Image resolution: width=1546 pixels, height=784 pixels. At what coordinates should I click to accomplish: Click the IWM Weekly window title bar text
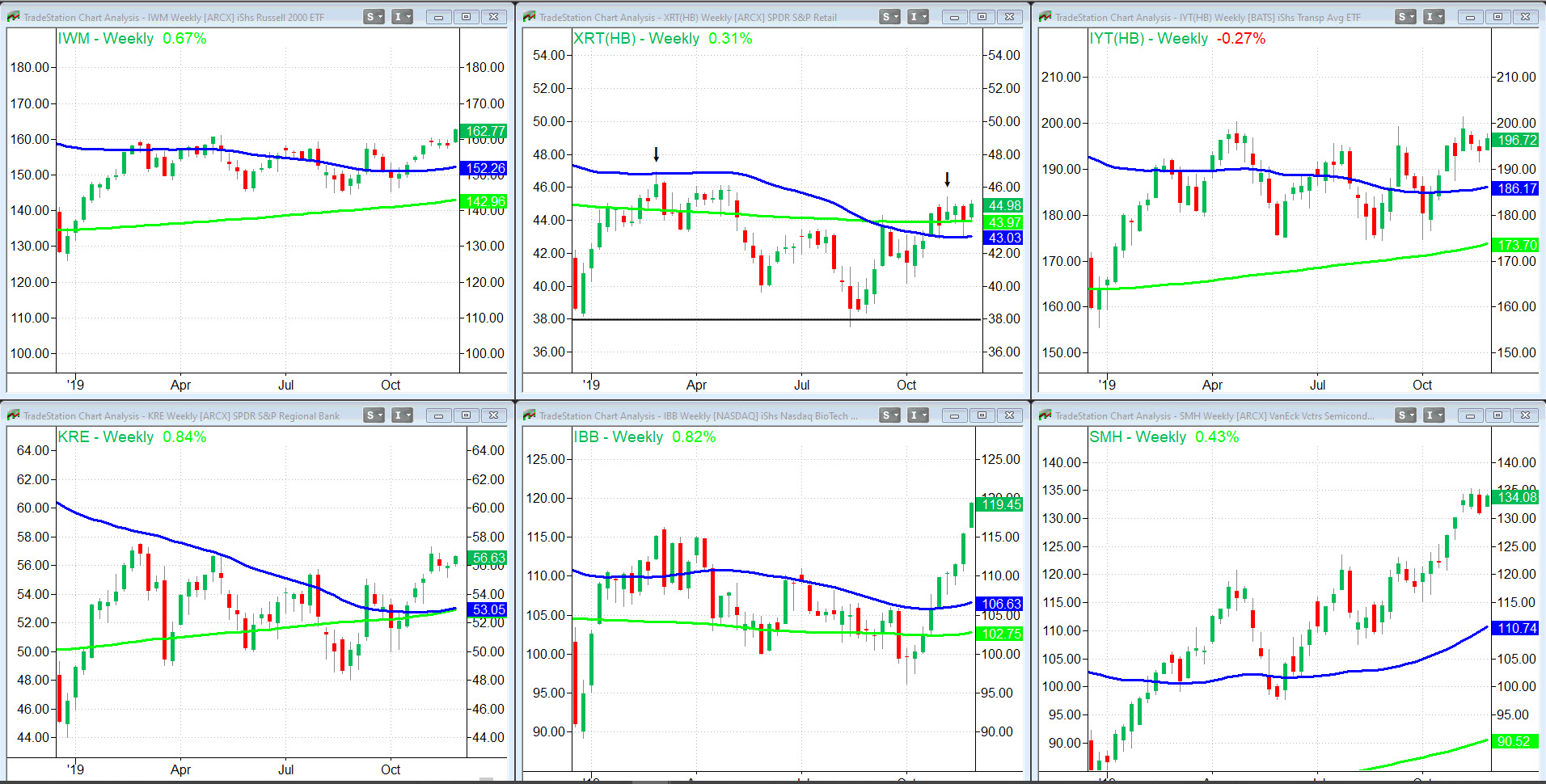pyautogui.click(x=174, y=17)
